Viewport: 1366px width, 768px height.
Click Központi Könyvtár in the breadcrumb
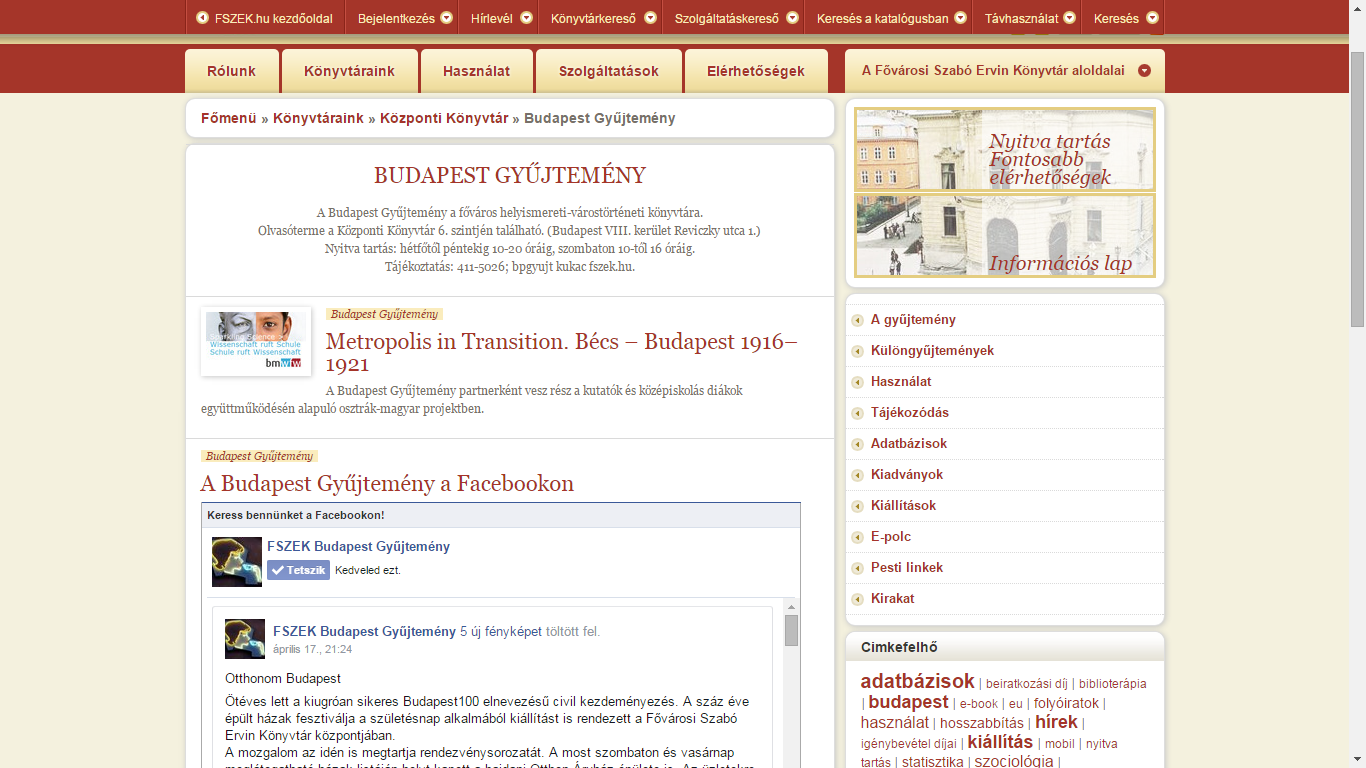click(444, 118)
